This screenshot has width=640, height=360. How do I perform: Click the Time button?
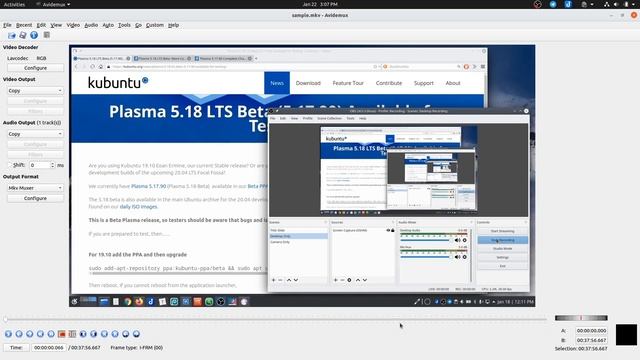click(16, 348)
